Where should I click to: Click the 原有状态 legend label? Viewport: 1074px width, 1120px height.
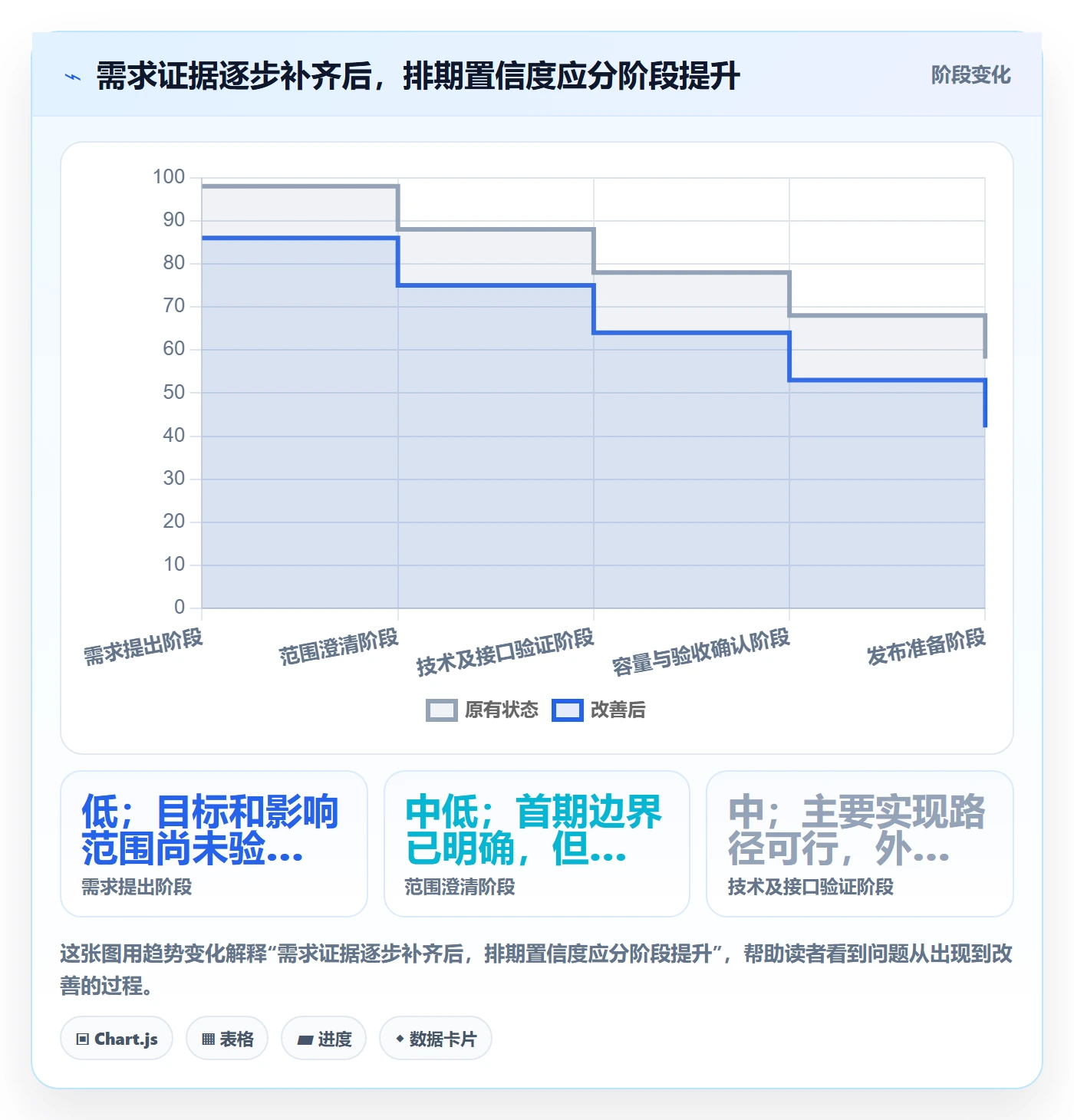[501, 710]
